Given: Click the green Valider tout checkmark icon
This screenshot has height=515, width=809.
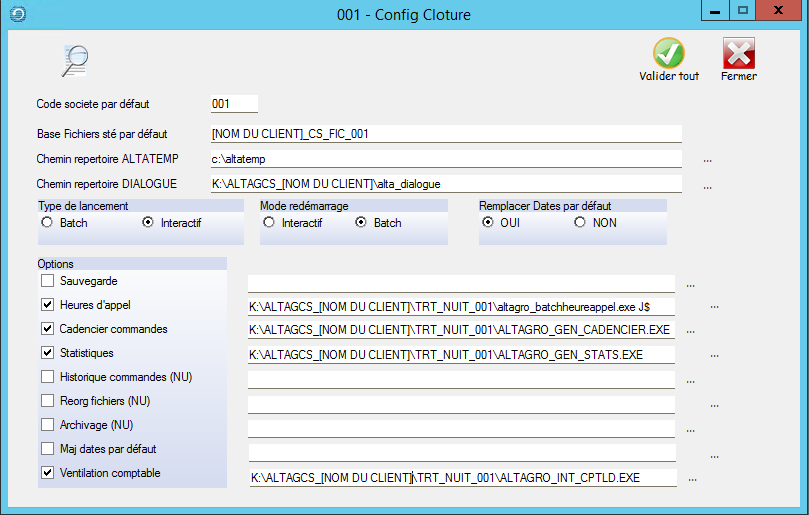Looking at the screenshot, I should (668, 54).
